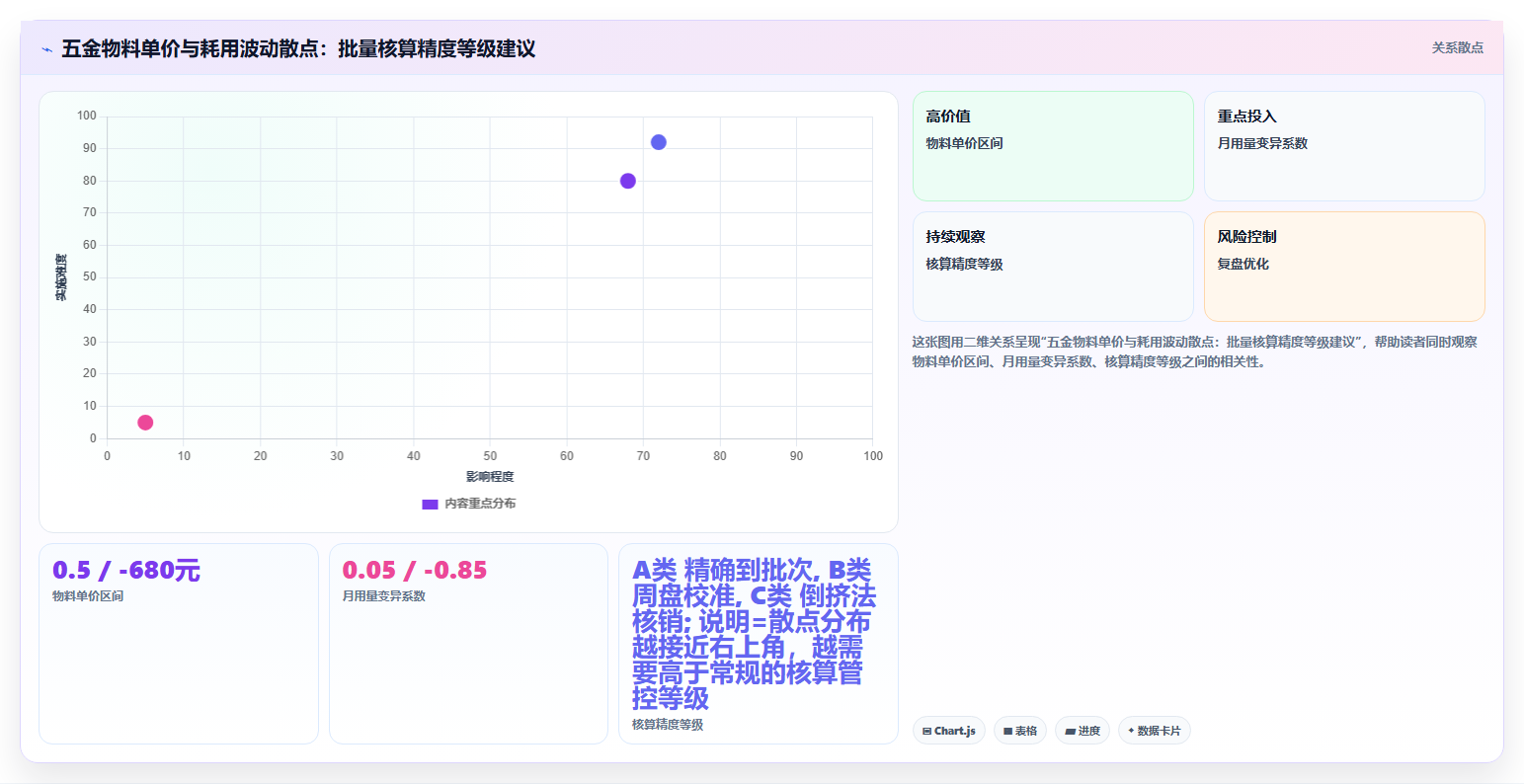Click the y-axis tick label 100
The width and height of the screenshot is (1524, 784).
click(87, 116)
